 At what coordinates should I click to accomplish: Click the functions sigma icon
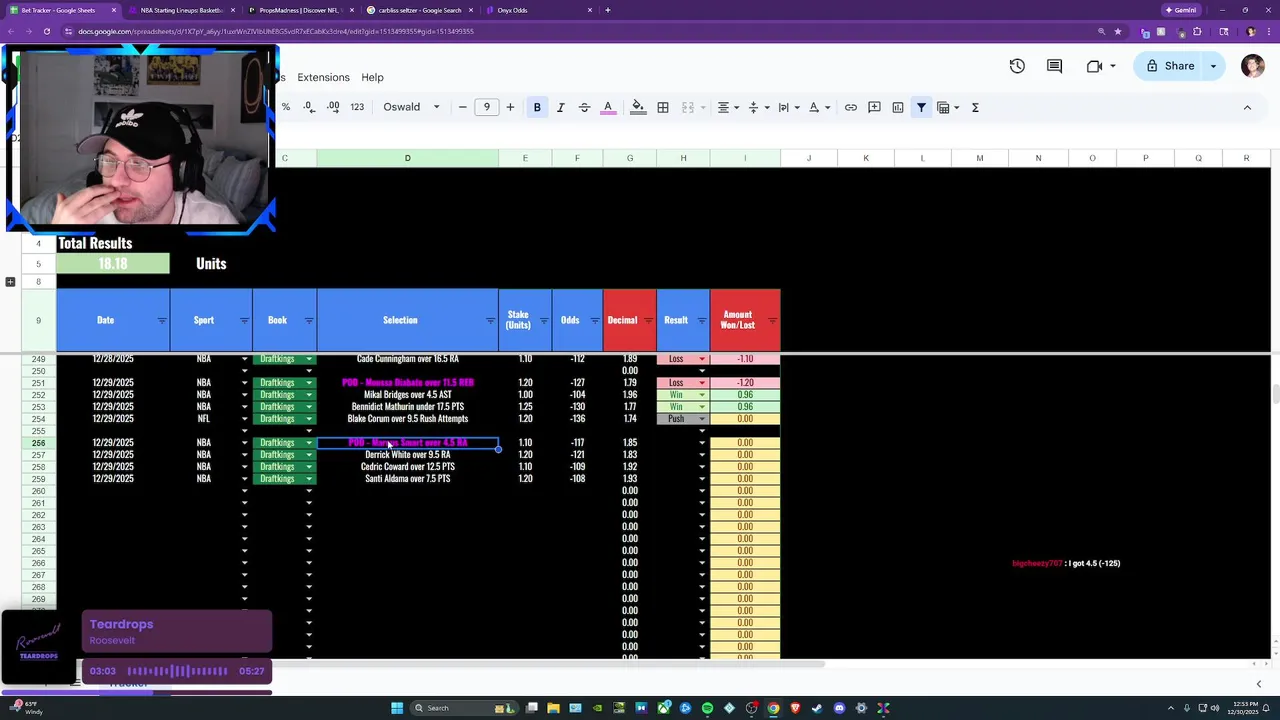click(x=975, y=107)
